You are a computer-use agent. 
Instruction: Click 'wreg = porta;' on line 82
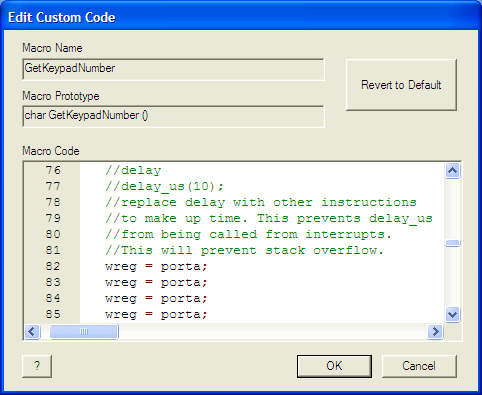tap(156, 266)
